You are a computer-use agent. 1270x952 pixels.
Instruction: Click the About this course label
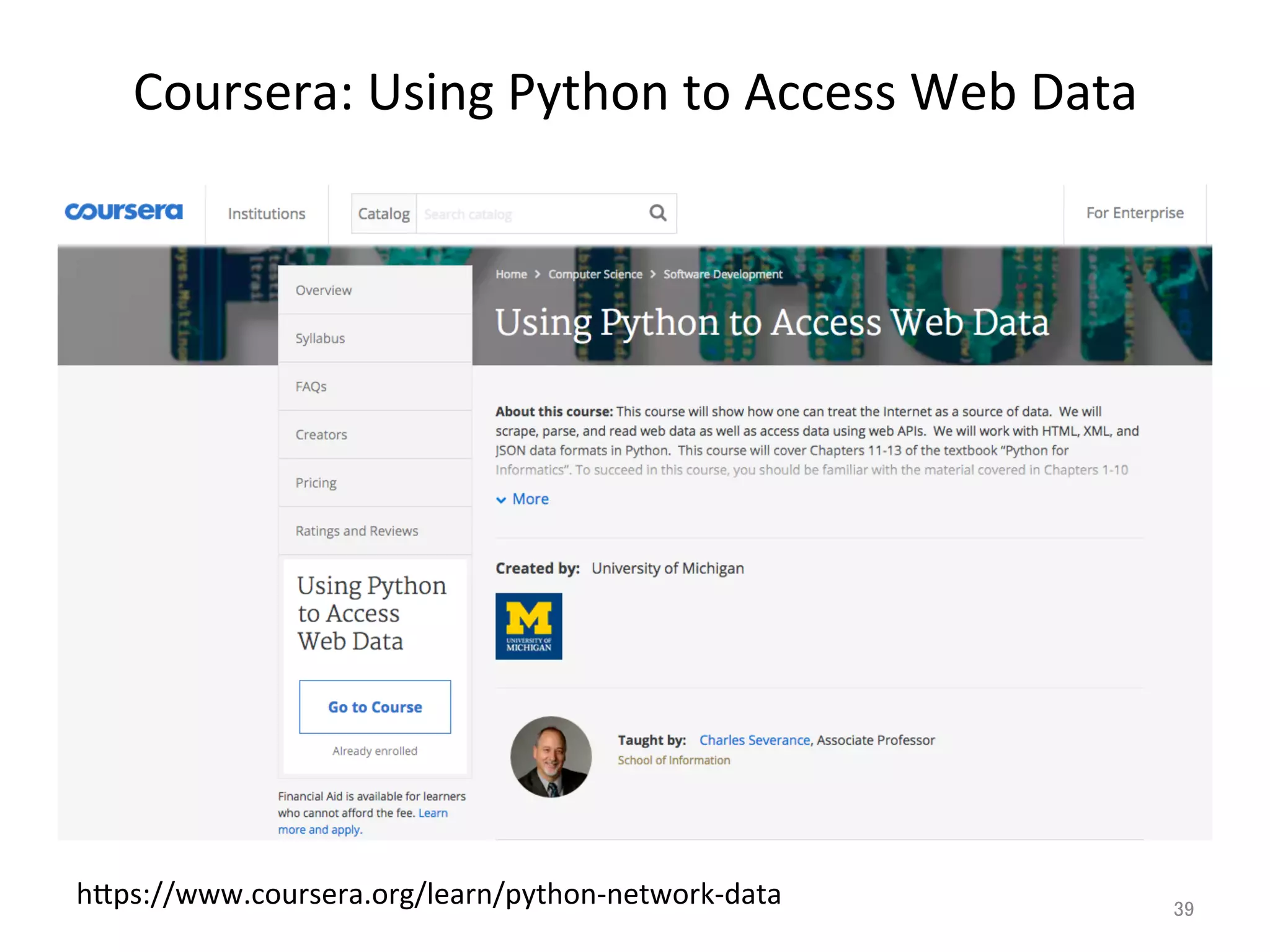[554, 412]
